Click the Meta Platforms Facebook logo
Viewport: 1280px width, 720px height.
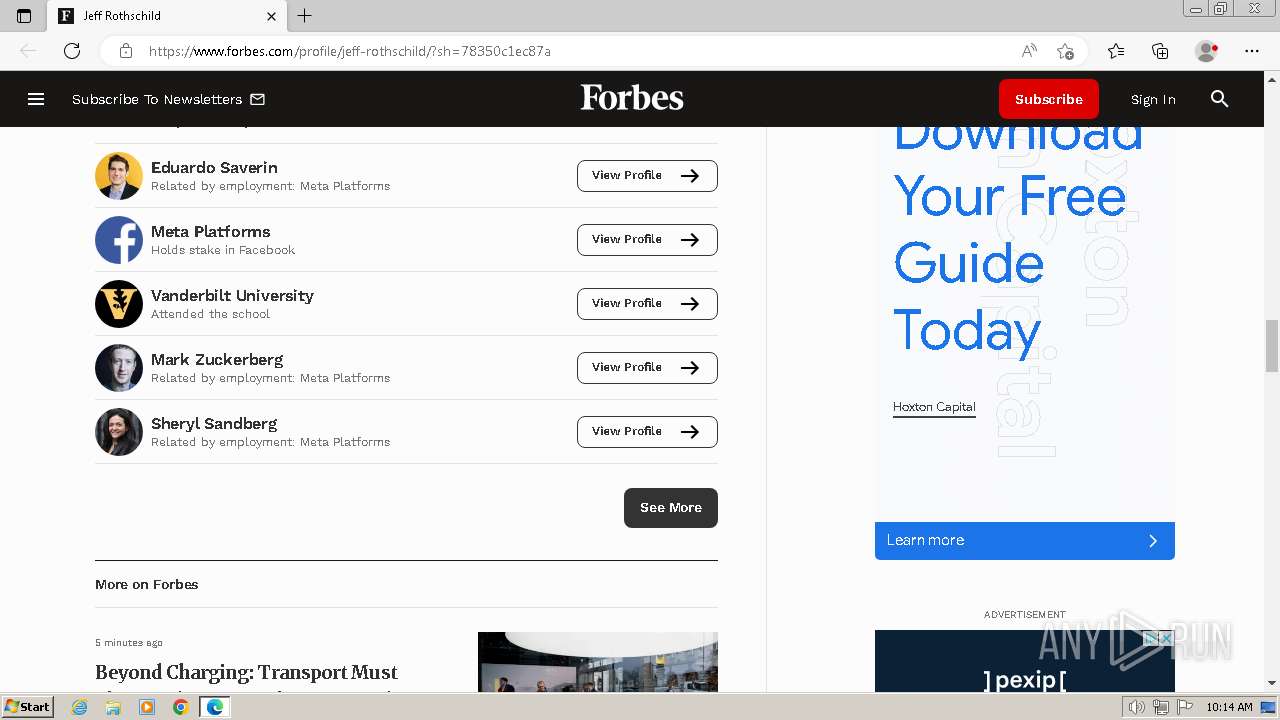tap(119, 240)
